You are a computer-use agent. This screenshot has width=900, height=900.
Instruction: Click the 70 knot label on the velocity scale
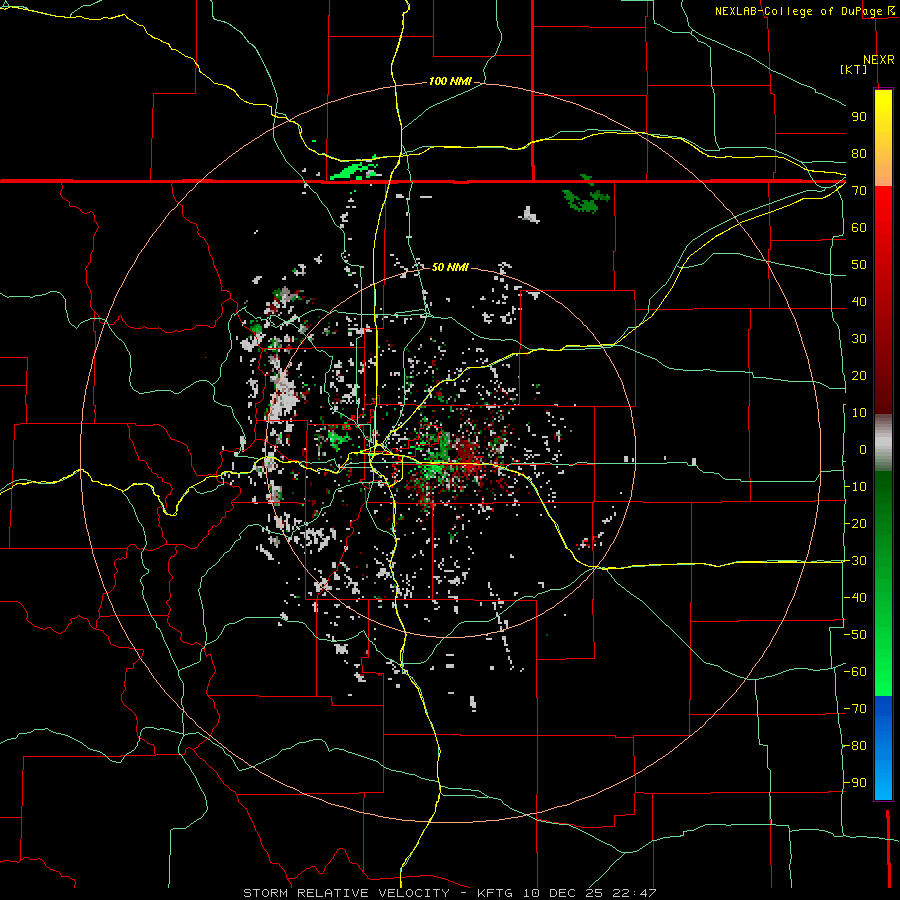pyautogui.click(x=859, y=191)
